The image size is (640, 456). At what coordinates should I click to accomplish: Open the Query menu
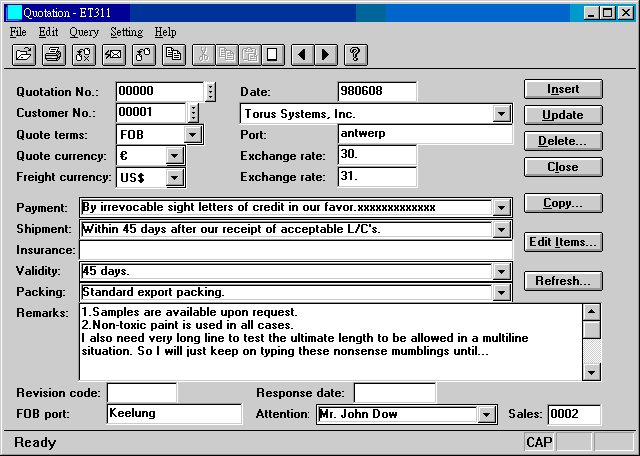(x=84, y=32)
